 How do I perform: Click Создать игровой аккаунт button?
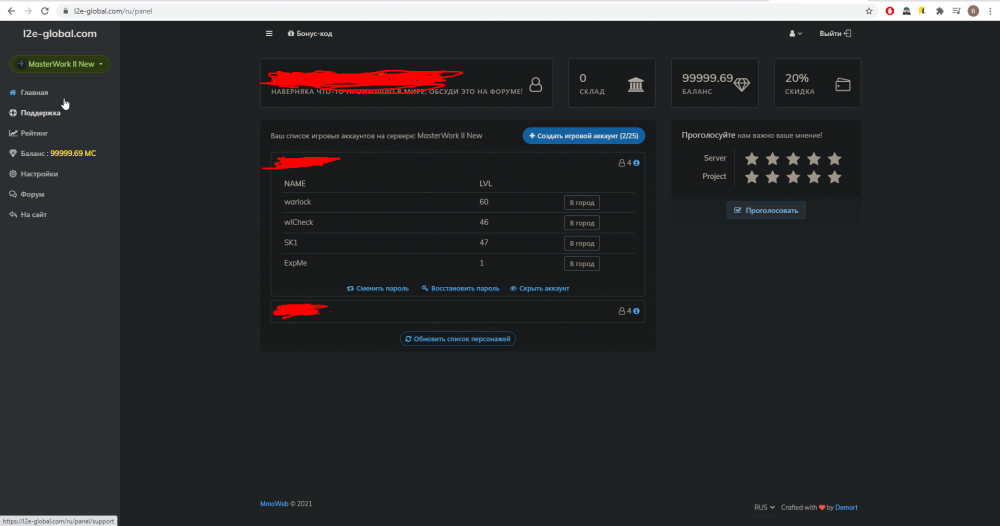pyautogui.click(x=583, y=135)
